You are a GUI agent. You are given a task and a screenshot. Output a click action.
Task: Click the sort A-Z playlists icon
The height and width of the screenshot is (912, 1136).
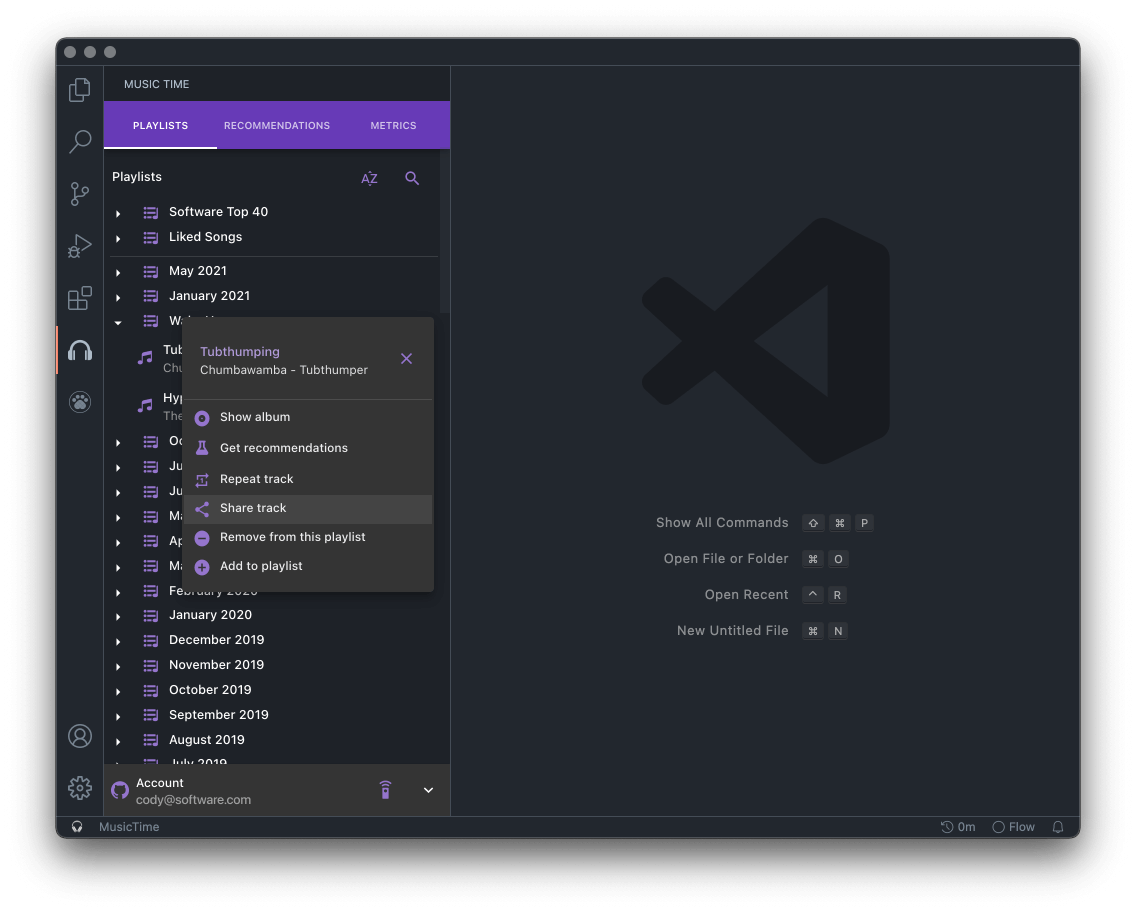370,178
